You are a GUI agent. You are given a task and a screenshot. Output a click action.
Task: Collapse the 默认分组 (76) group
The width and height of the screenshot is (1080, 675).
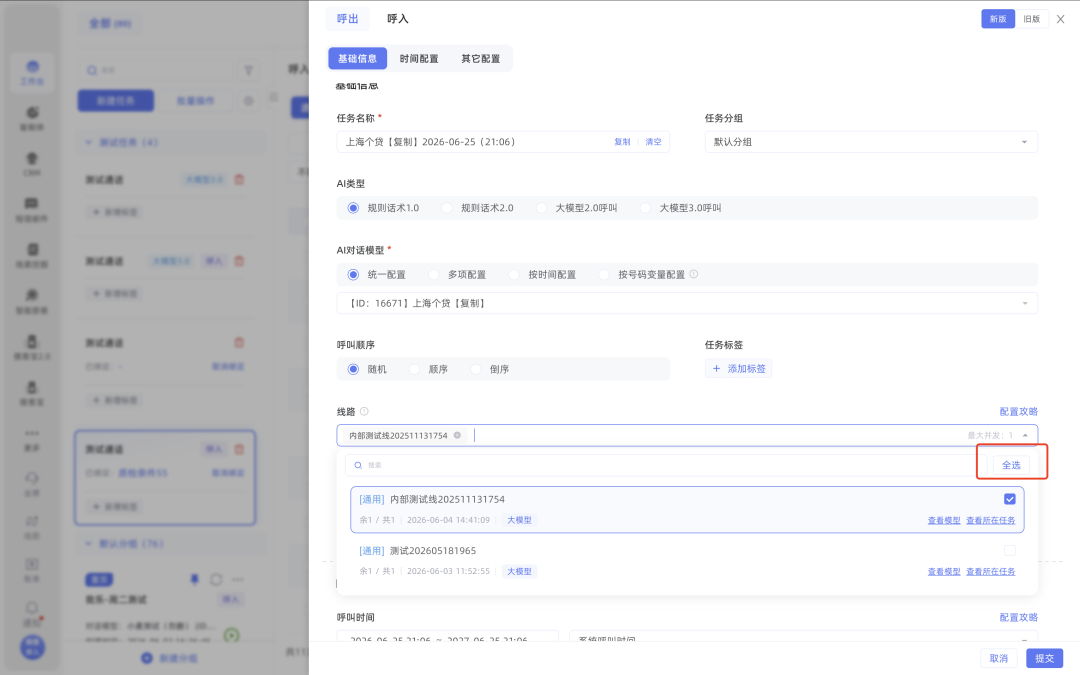point(88,544)
